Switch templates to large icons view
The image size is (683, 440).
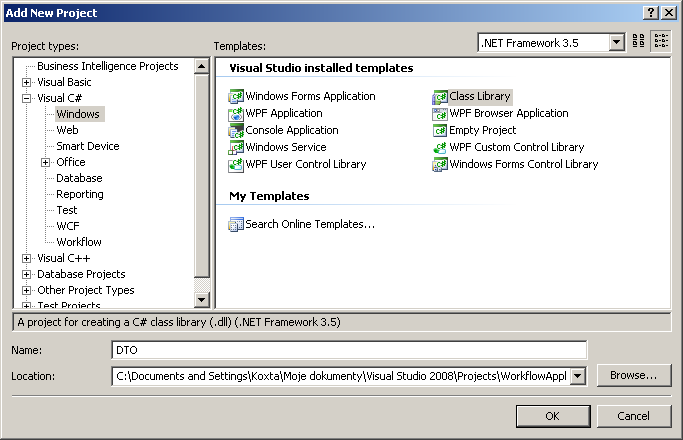pyautogui.click(x=639, y=41)
